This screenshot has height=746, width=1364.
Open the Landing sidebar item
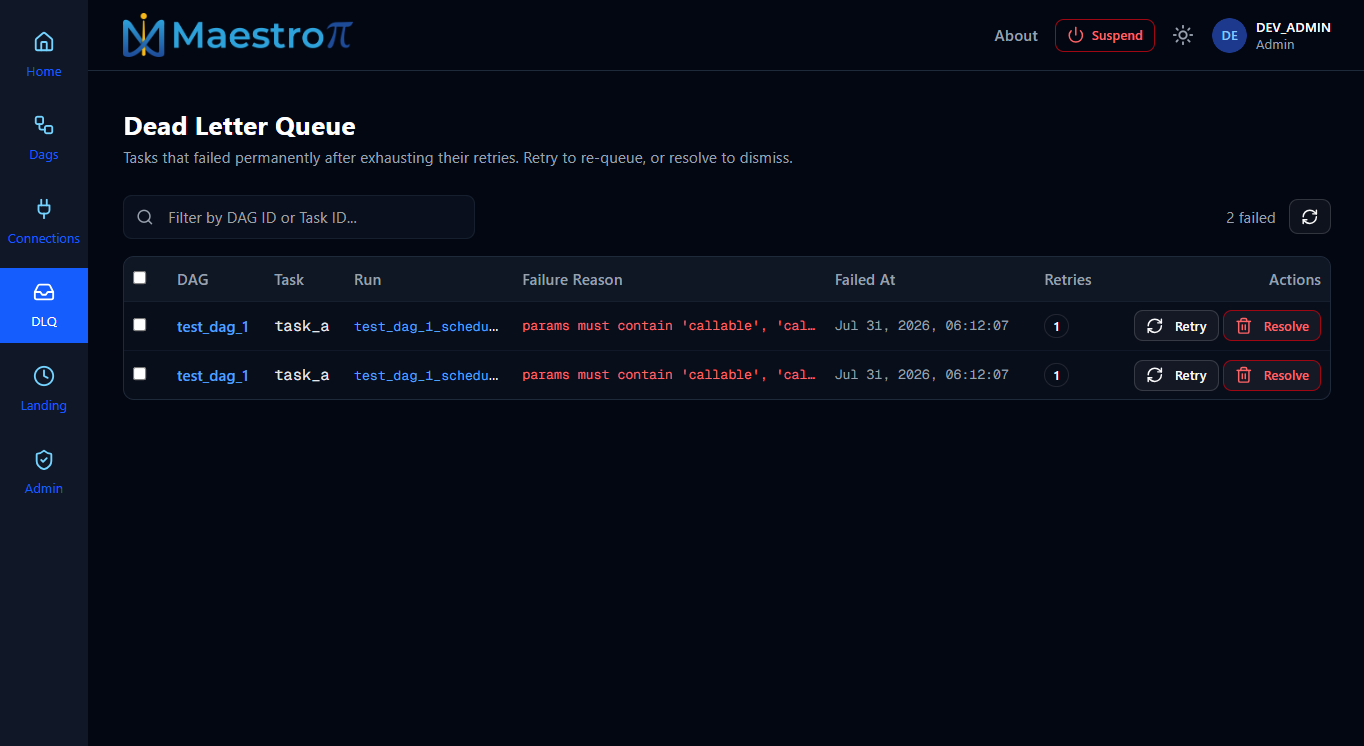coord(44,389)
